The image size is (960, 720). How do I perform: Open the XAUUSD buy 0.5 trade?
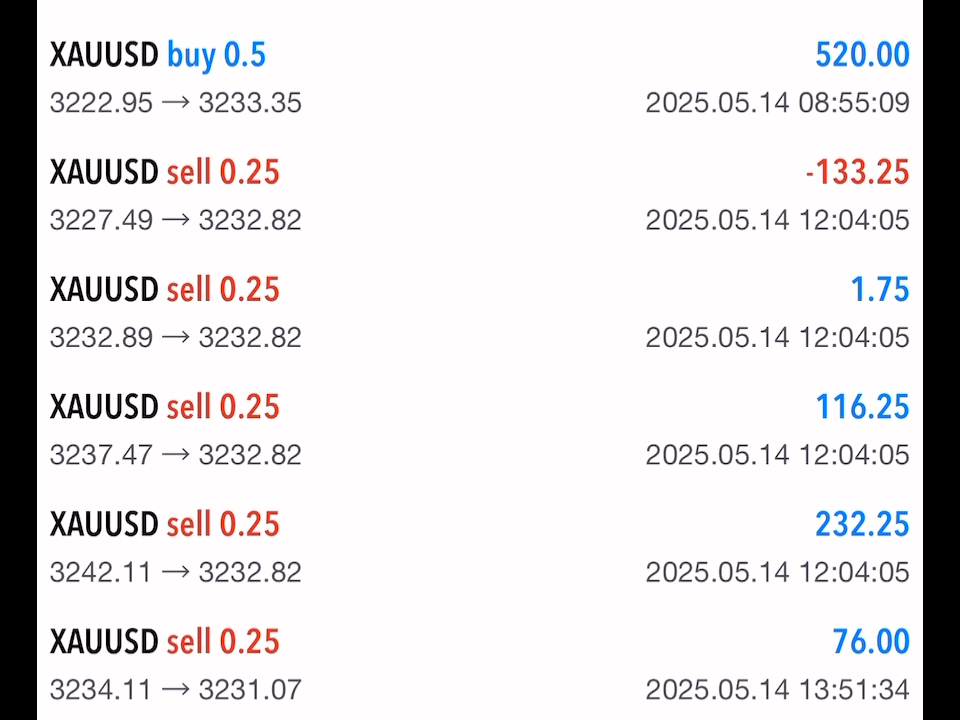tap(157, 55)
